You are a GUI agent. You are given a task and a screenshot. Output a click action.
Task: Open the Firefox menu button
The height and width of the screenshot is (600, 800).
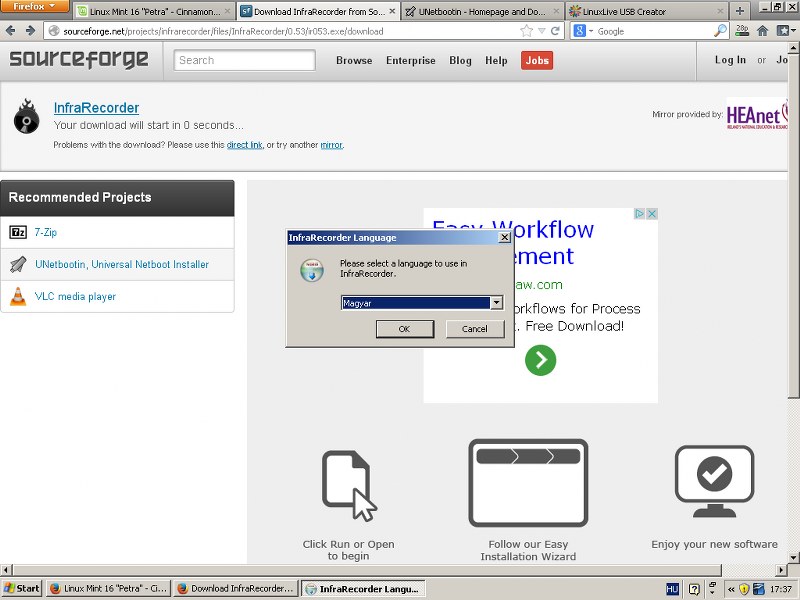pyautogui.click(x=34, y=6)
